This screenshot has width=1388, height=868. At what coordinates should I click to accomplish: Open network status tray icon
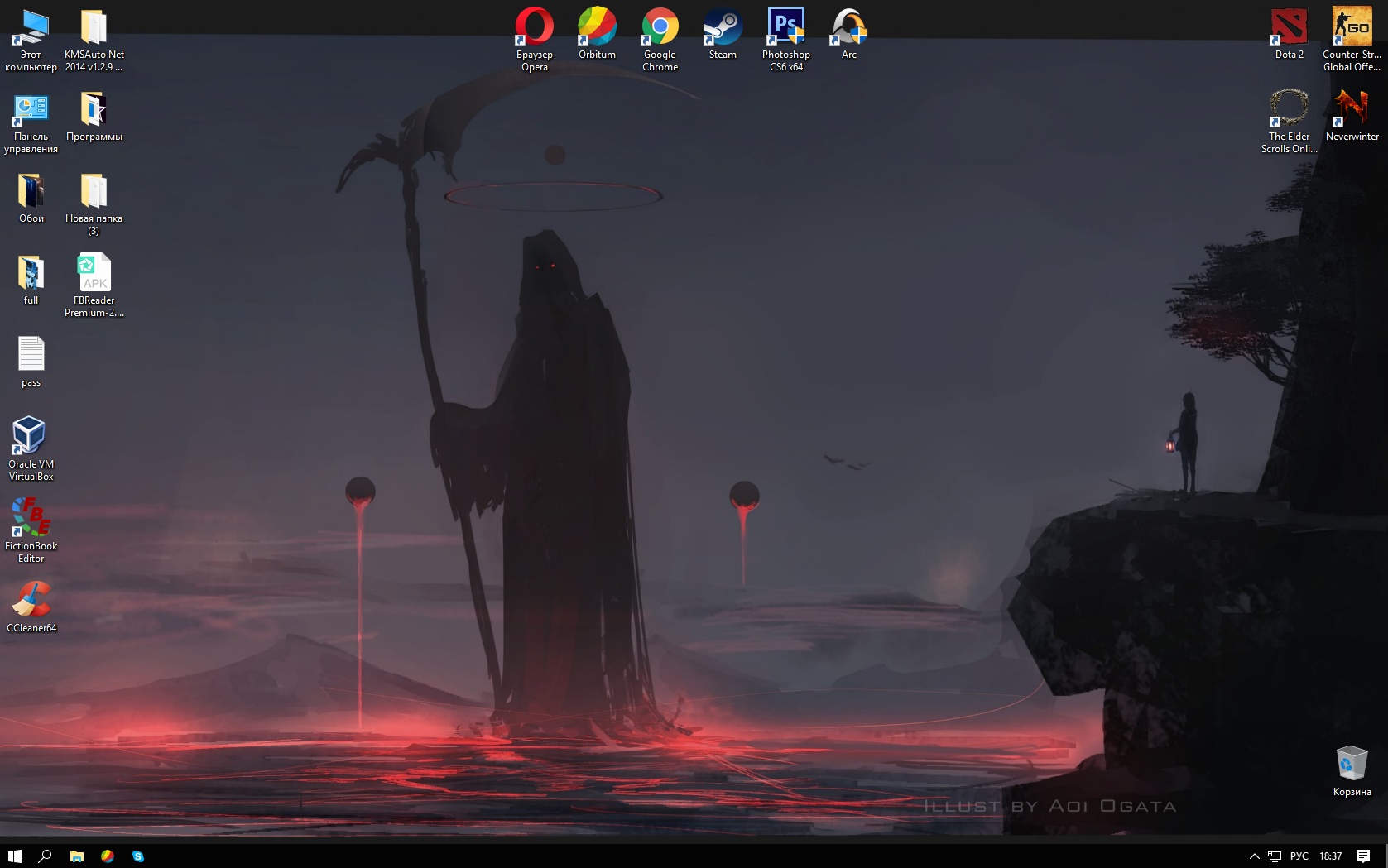[1275, 856]
